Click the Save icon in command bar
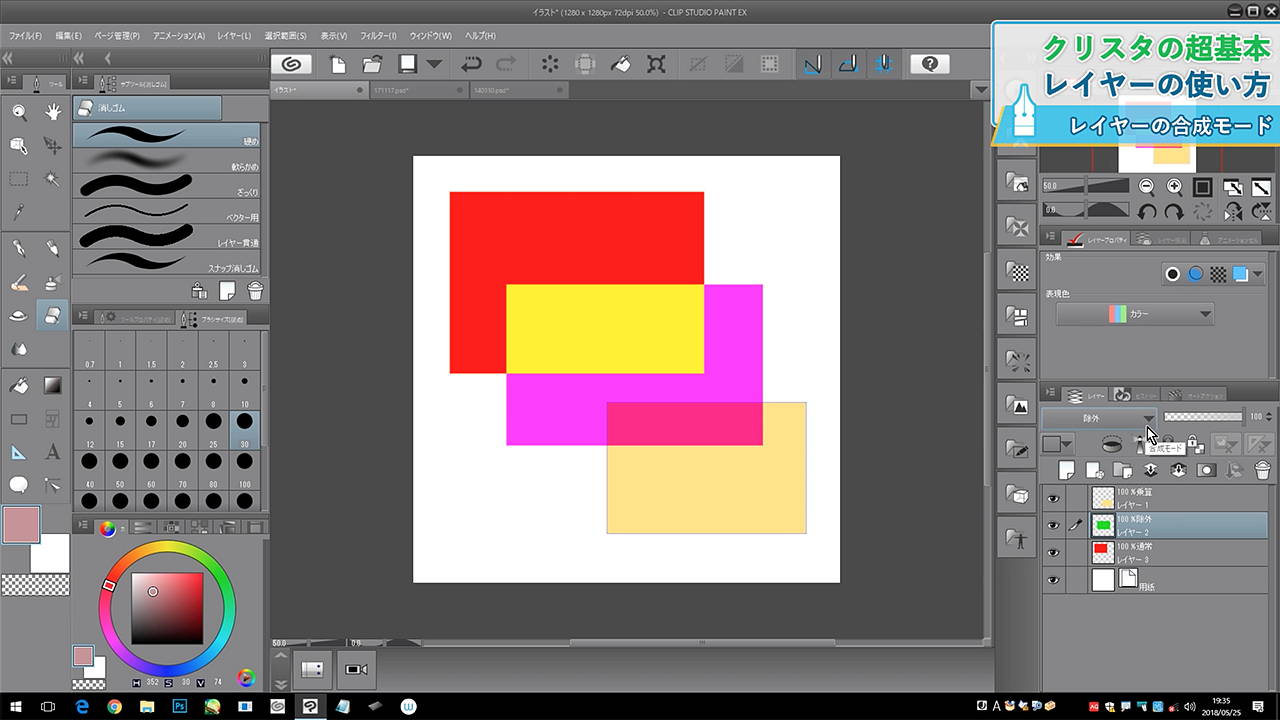This screenshot has height=720, width=1280. pyautogui.click(x=407, y=64)
